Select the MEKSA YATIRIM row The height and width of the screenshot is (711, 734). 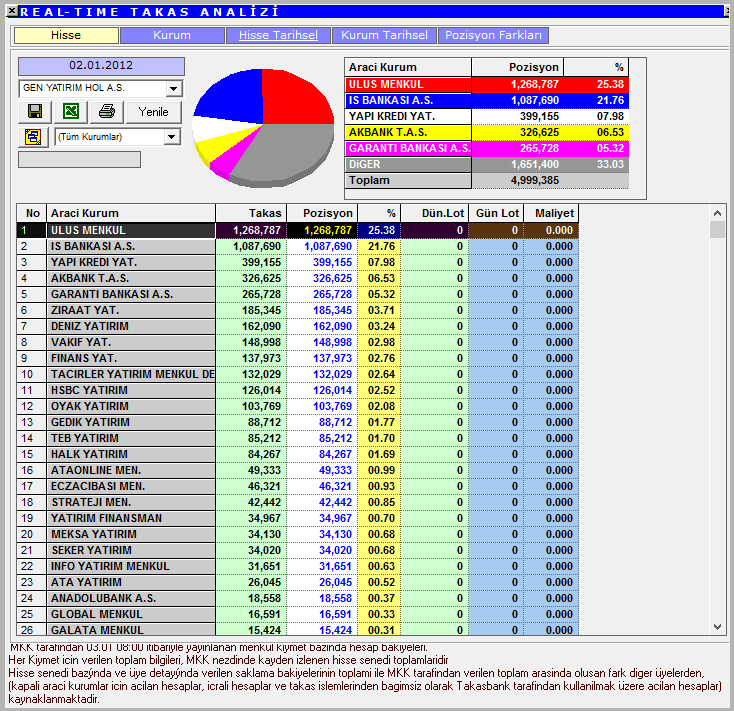pos(298,534)
